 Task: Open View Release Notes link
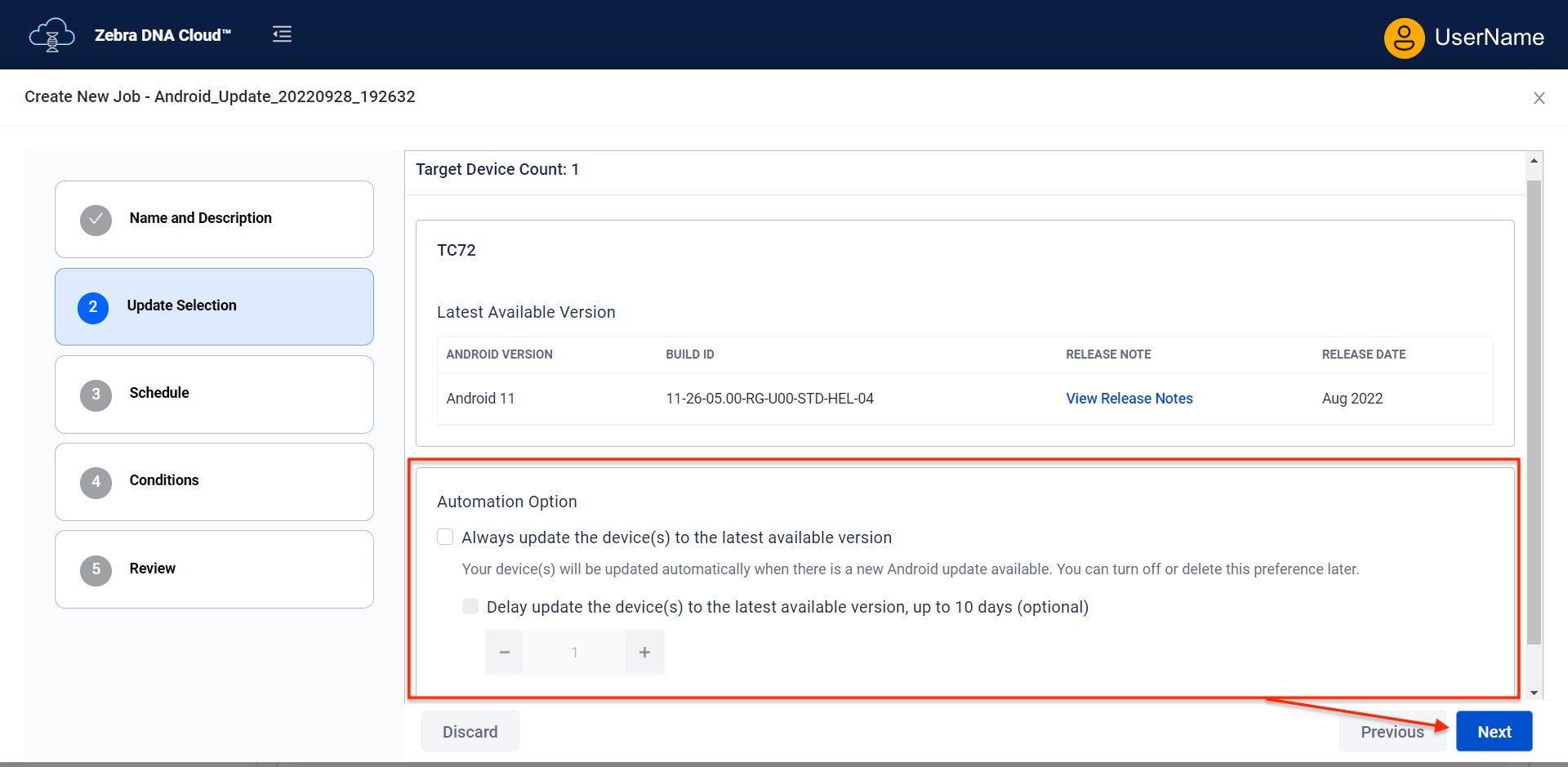(x=1129, y=399)
